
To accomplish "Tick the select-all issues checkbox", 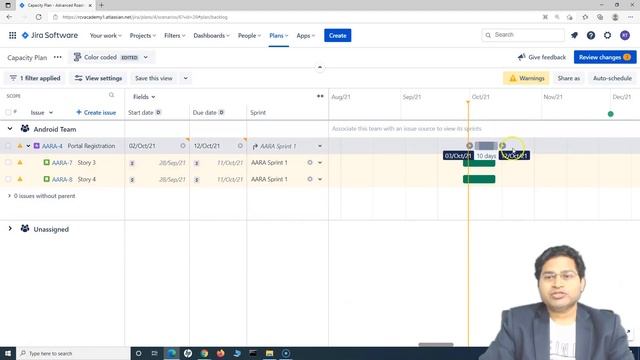I will (x=8, y=112).
